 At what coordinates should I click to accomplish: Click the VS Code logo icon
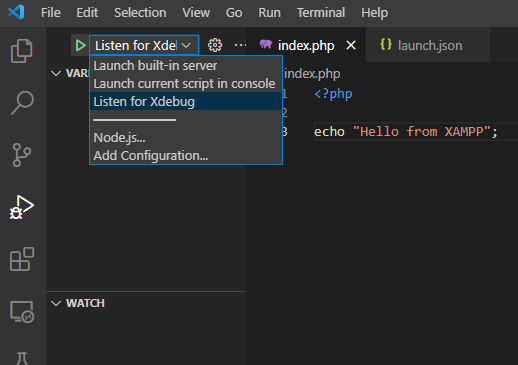click(x=16, y=13)
